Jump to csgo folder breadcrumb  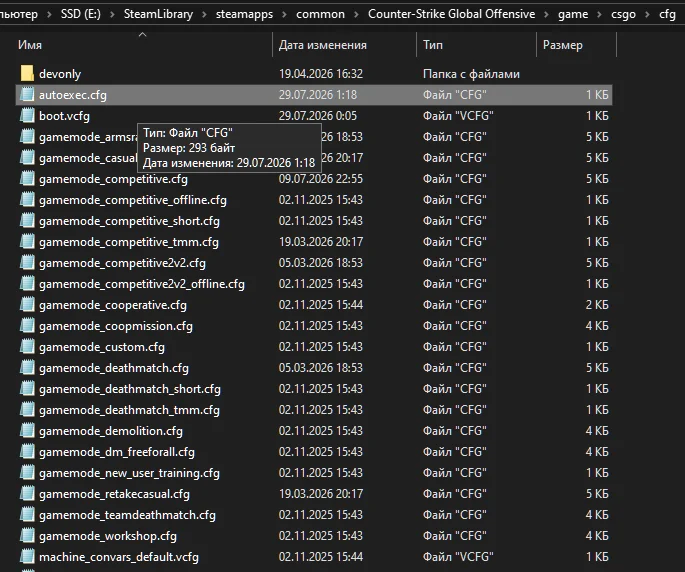[x=623, y=14]
